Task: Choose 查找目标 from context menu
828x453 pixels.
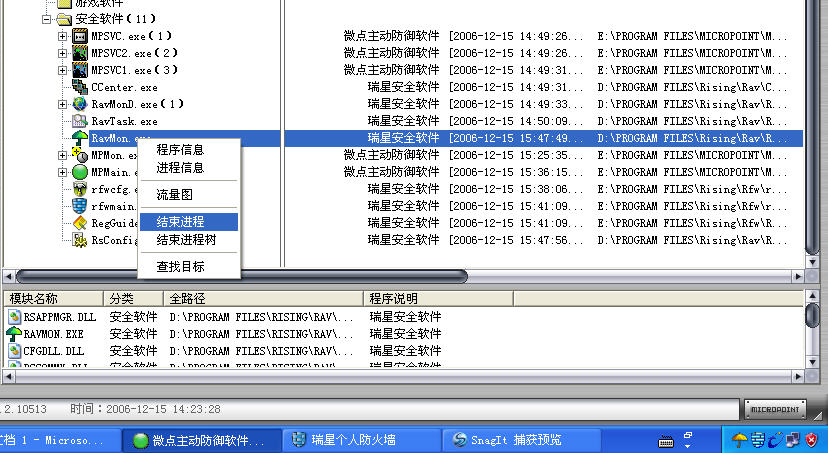Action: (x=189, y=267)
